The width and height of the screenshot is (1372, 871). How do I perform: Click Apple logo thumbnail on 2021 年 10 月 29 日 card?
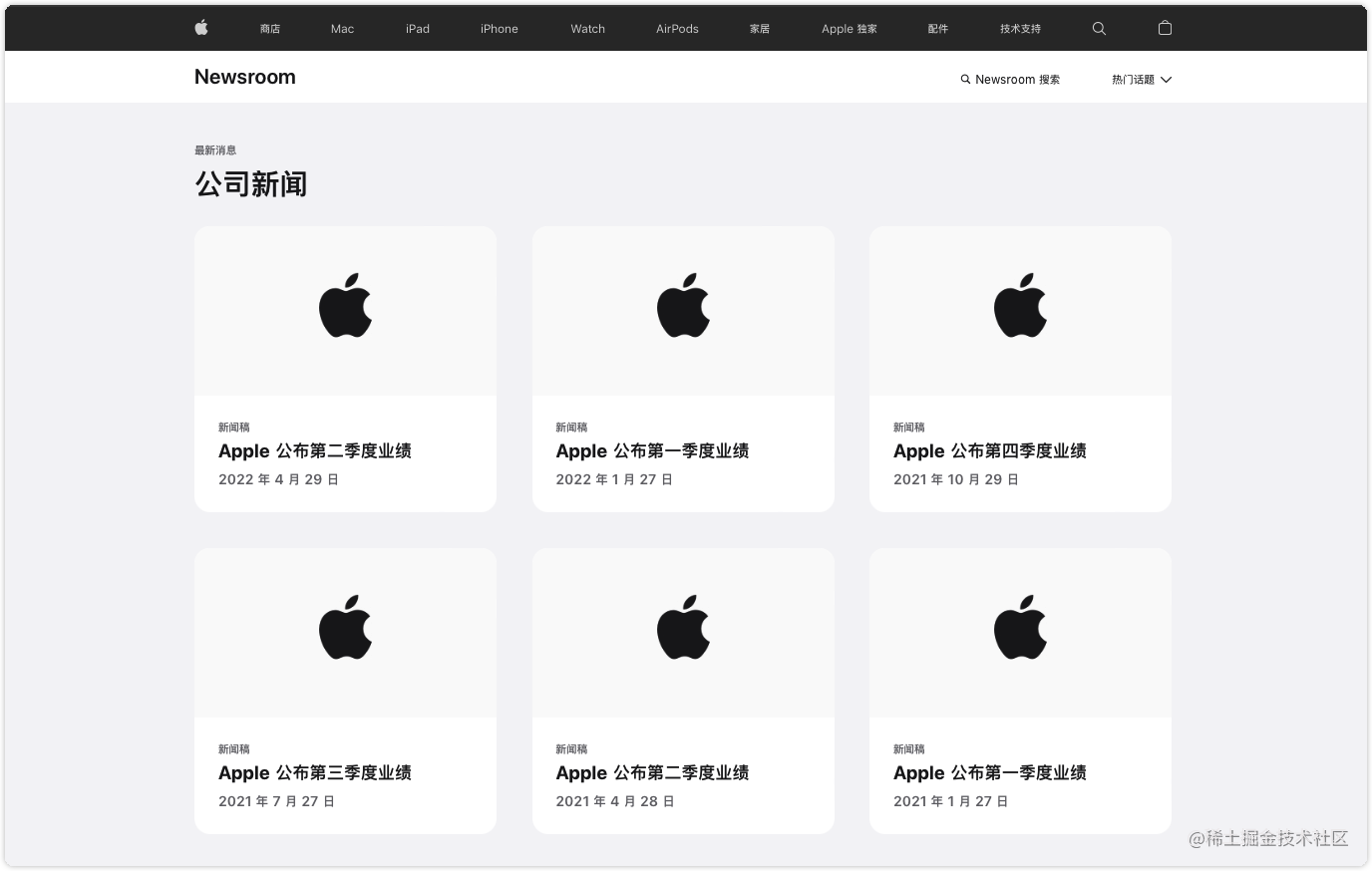[x=1020, y=306]
